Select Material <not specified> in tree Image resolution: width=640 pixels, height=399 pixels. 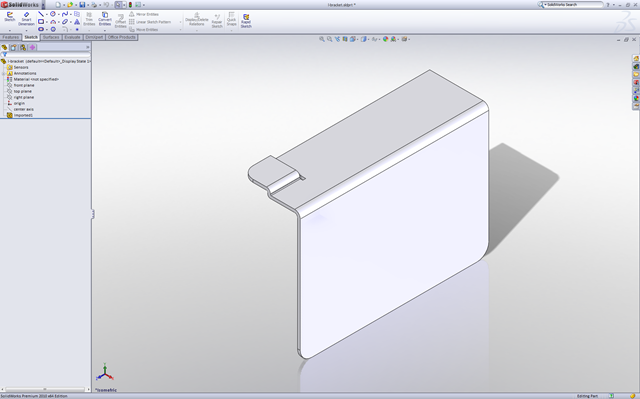coord(36,79)
